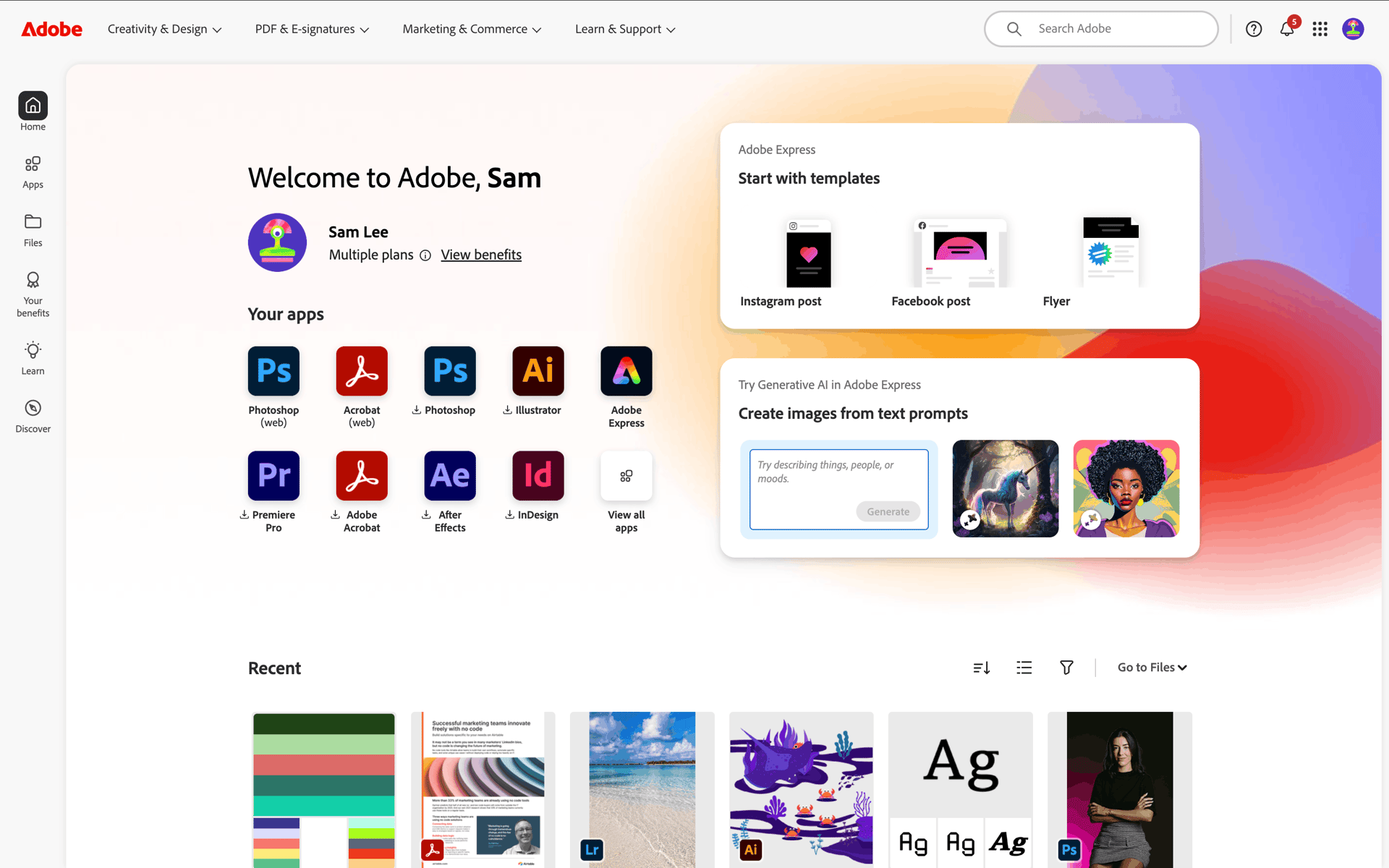Open the color palette recent file
This screenshot has height=868, width=1389.
click(x=323, y=790)
